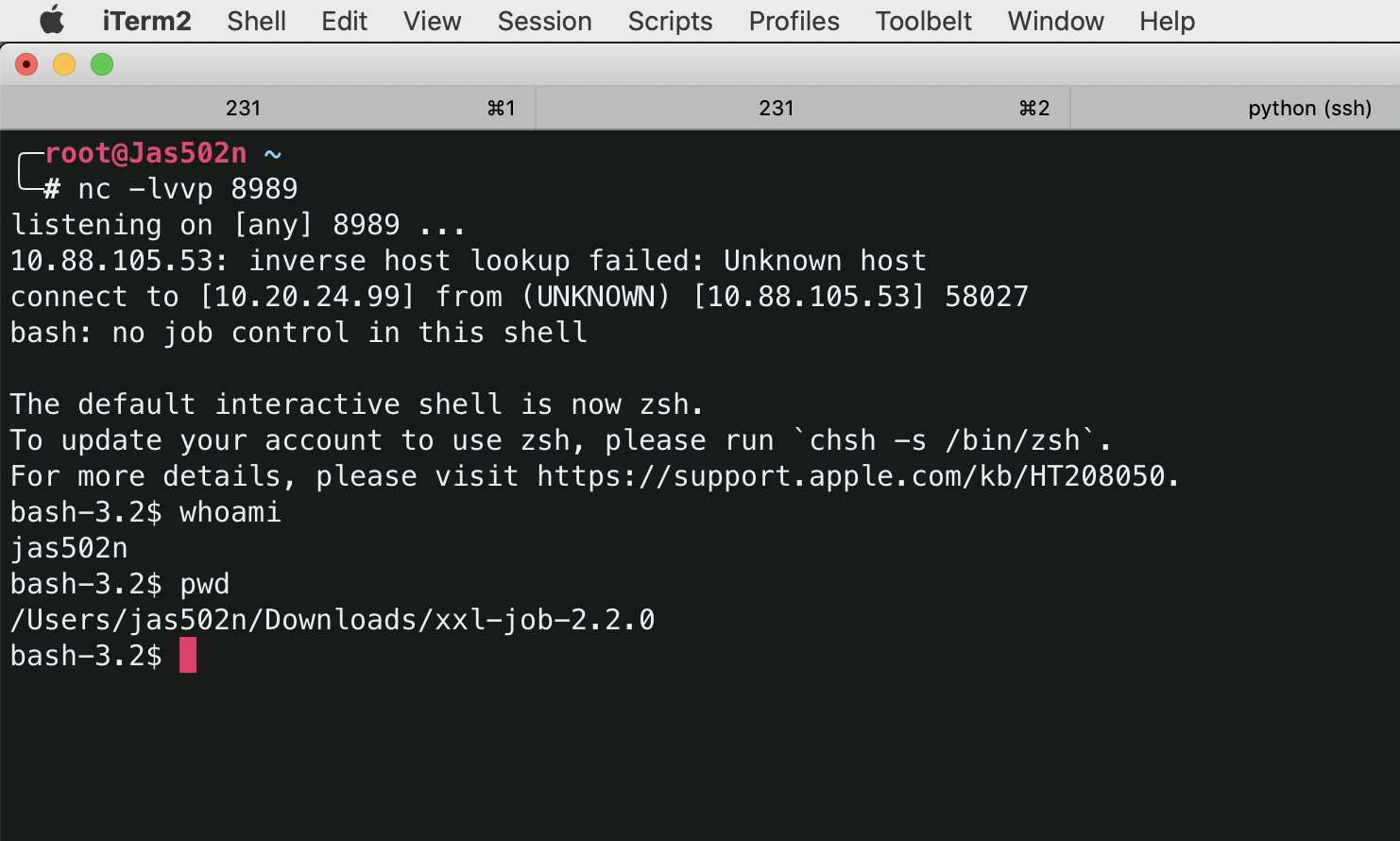Open the Shell menu
Image resolution: width=1400 pixels, height=841 pixels.
[x=256, y=21]
